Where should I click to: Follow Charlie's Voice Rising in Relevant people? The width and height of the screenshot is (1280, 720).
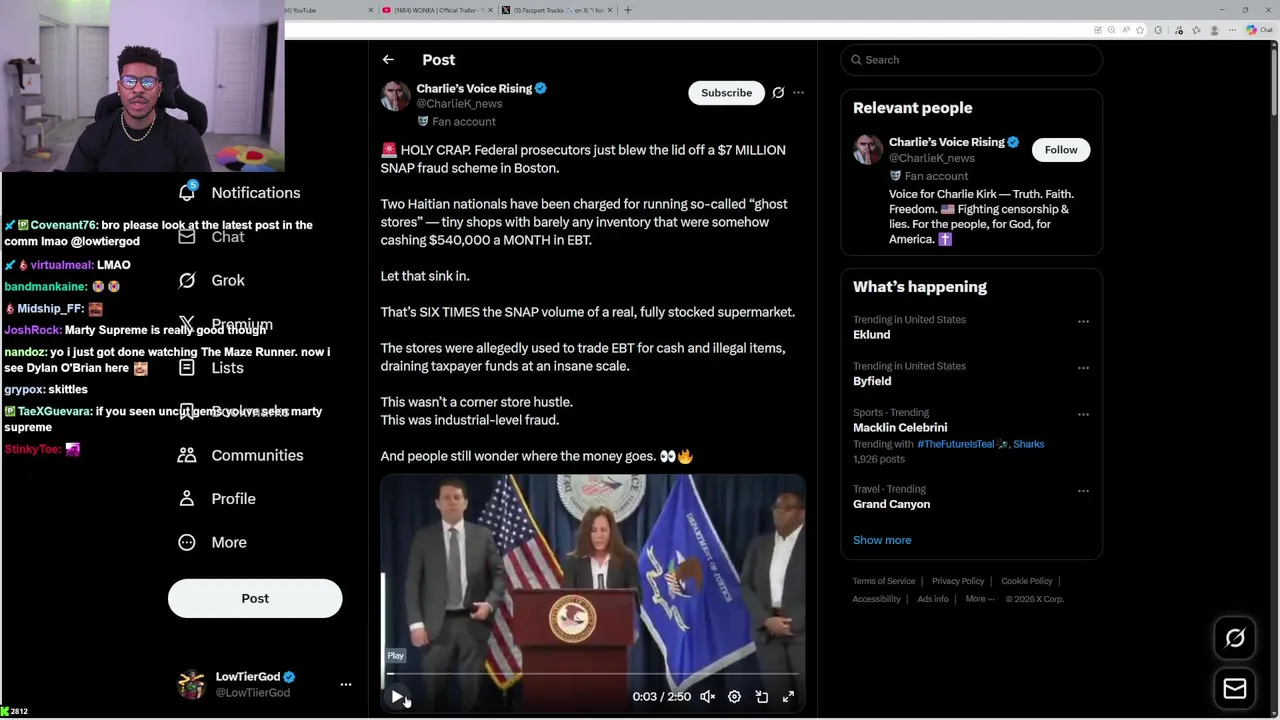click(x=1061, y=150)
